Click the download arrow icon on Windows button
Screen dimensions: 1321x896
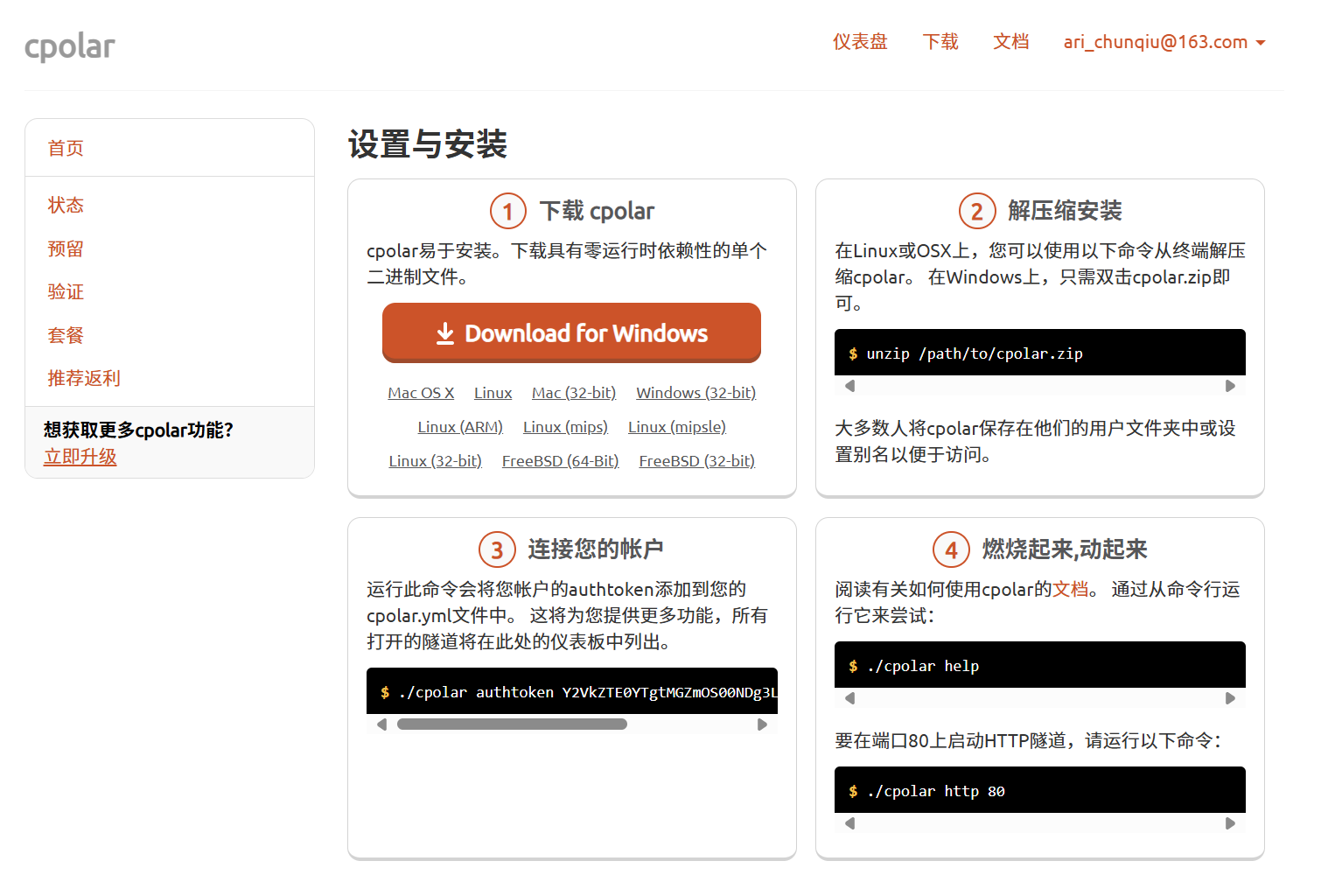click(x=446, y=333)
